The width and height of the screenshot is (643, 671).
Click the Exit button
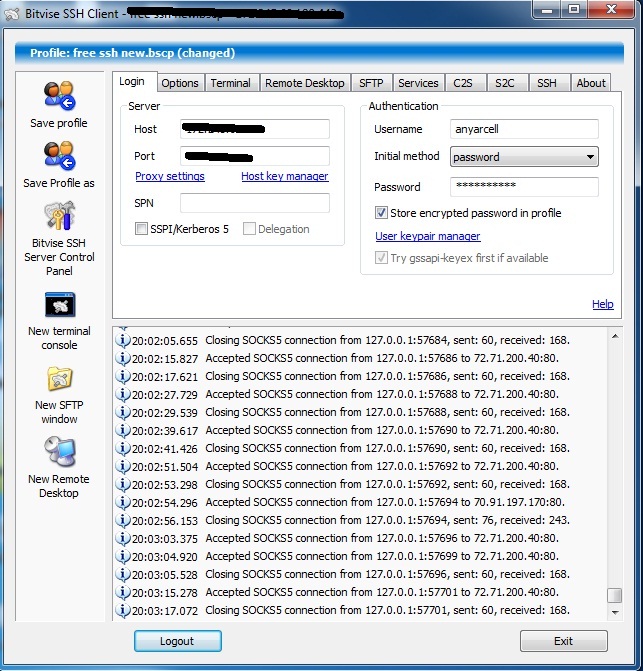click(x=563, y=641)
